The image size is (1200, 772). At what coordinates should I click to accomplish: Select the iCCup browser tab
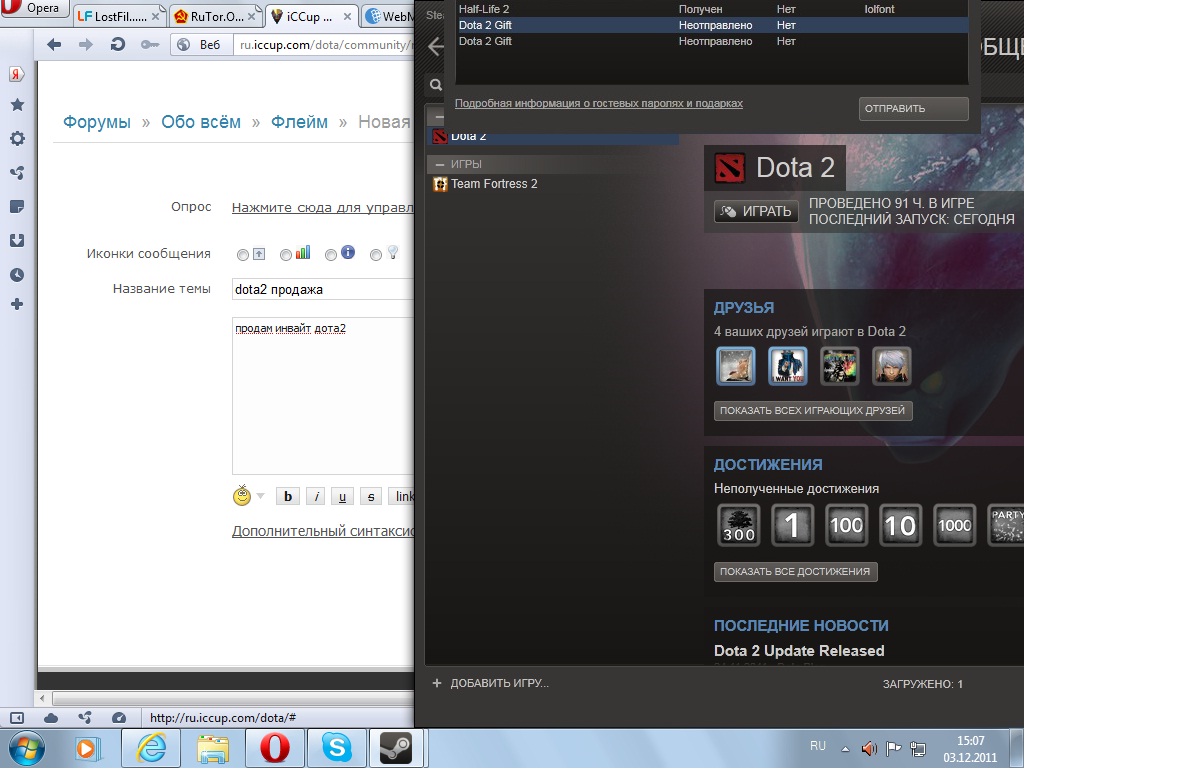310,16
